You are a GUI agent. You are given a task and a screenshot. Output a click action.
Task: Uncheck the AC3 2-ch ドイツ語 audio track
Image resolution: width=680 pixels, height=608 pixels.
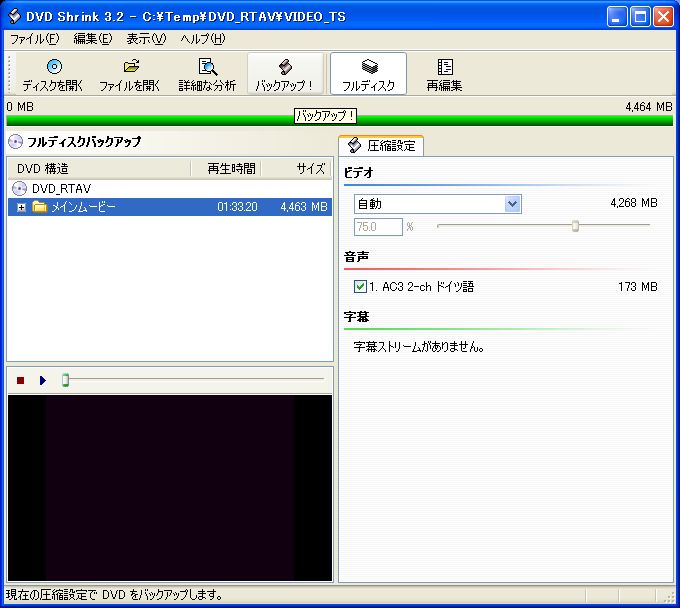(361, 287)
